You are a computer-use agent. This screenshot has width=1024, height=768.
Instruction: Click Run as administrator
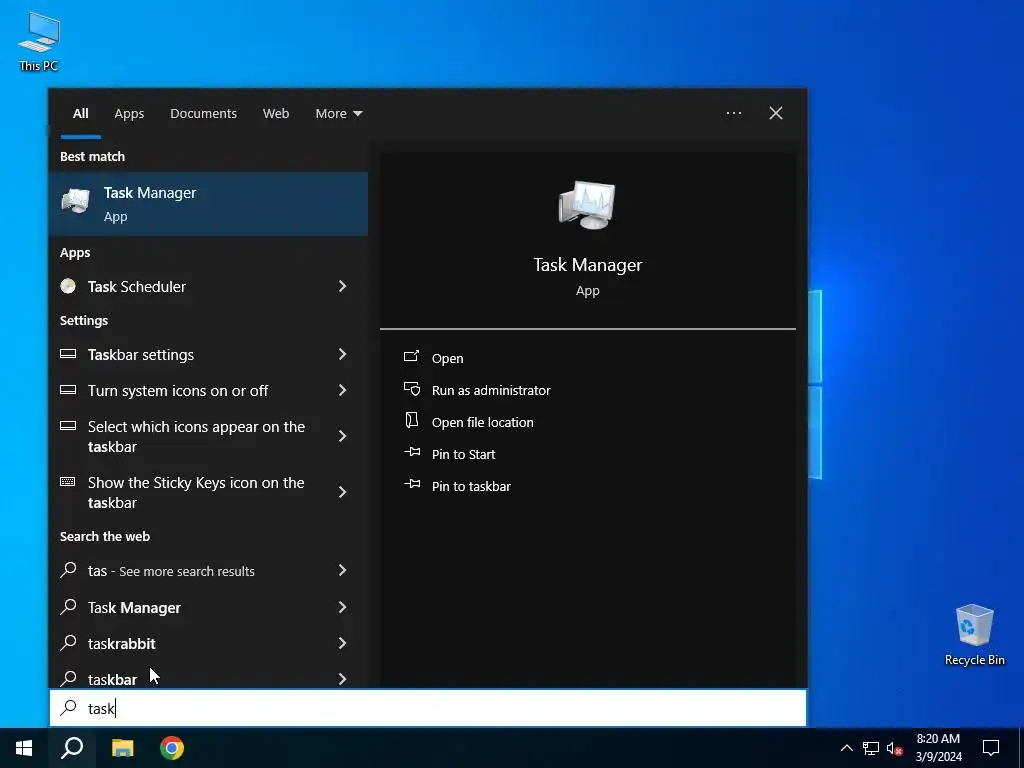pos(491,391)
